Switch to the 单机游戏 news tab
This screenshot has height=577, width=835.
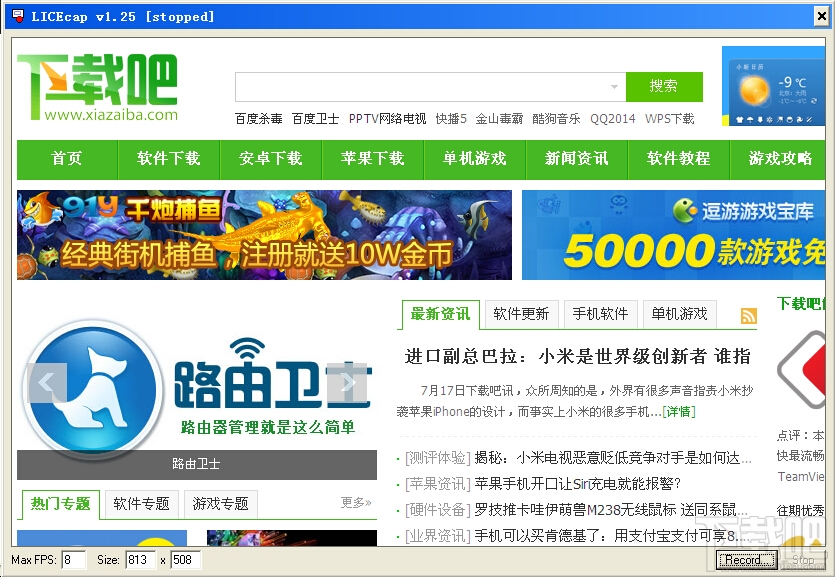click(x=680, y=314)
